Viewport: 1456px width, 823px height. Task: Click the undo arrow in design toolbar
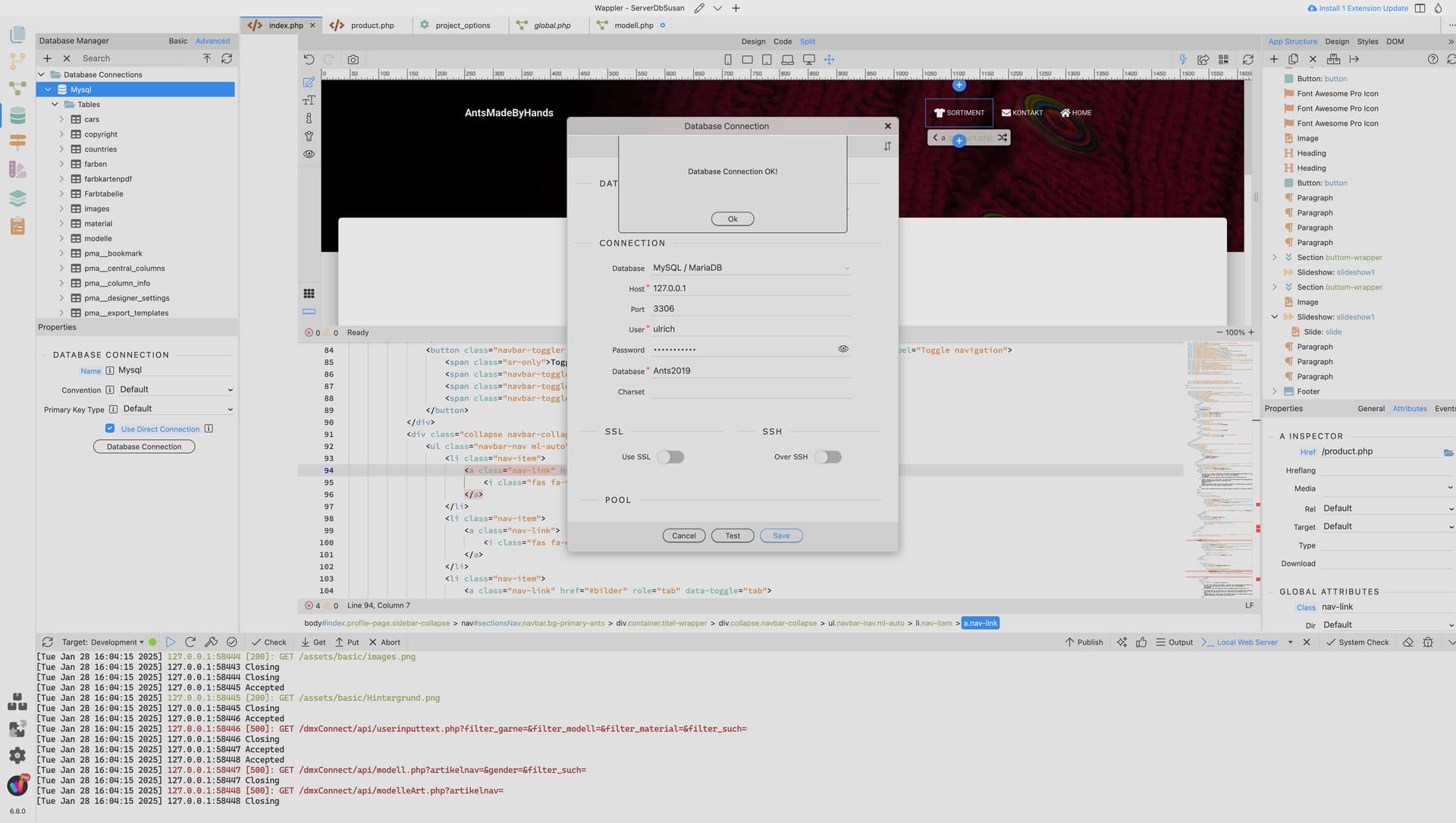309,59
